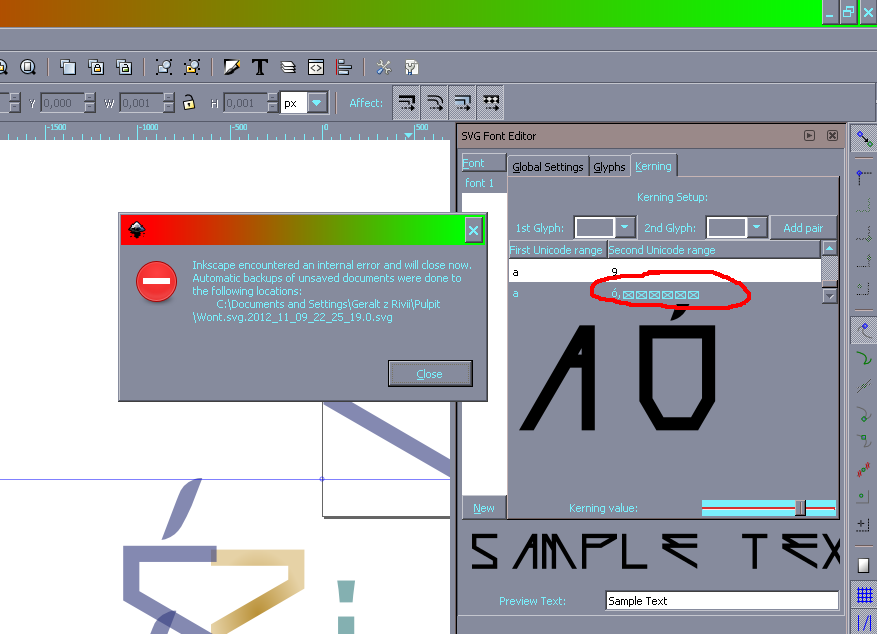This screenshot has width=877, height=634.
Task: Adjust the Kerning value slider
Action: coord(800,507)
